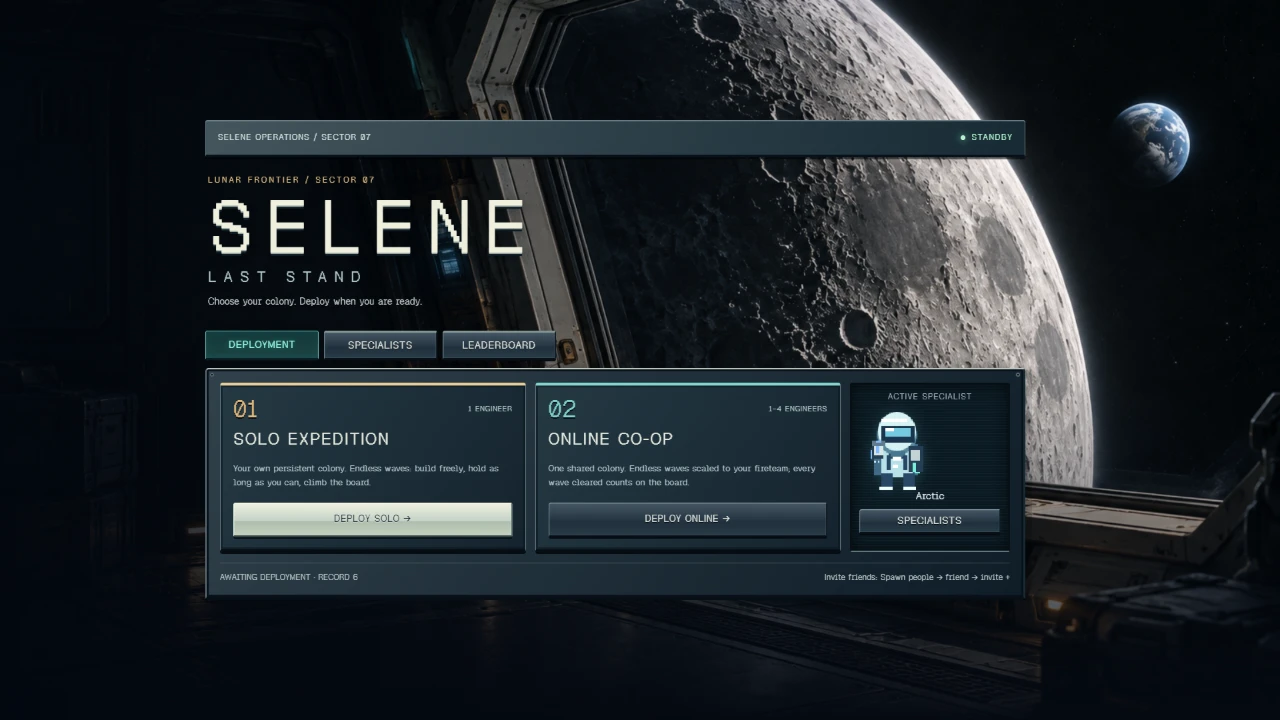This screenshot has height=720, width=1280.
Task: Click the '1 ENGINEER' label
Action: pyautogui.click(x=490, y=409)
